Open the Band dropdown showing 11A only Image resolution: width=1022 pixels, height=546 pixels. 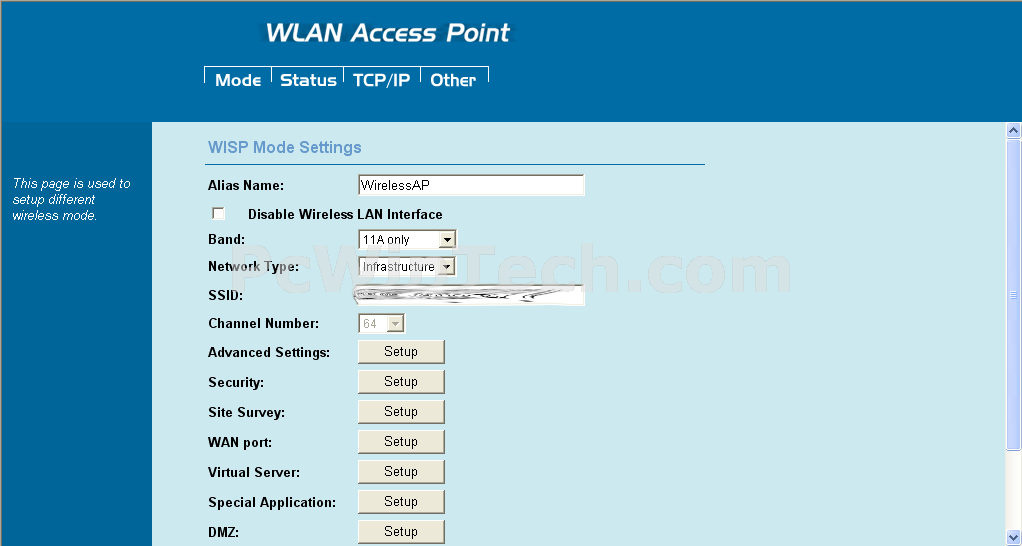tap(407, 240)
